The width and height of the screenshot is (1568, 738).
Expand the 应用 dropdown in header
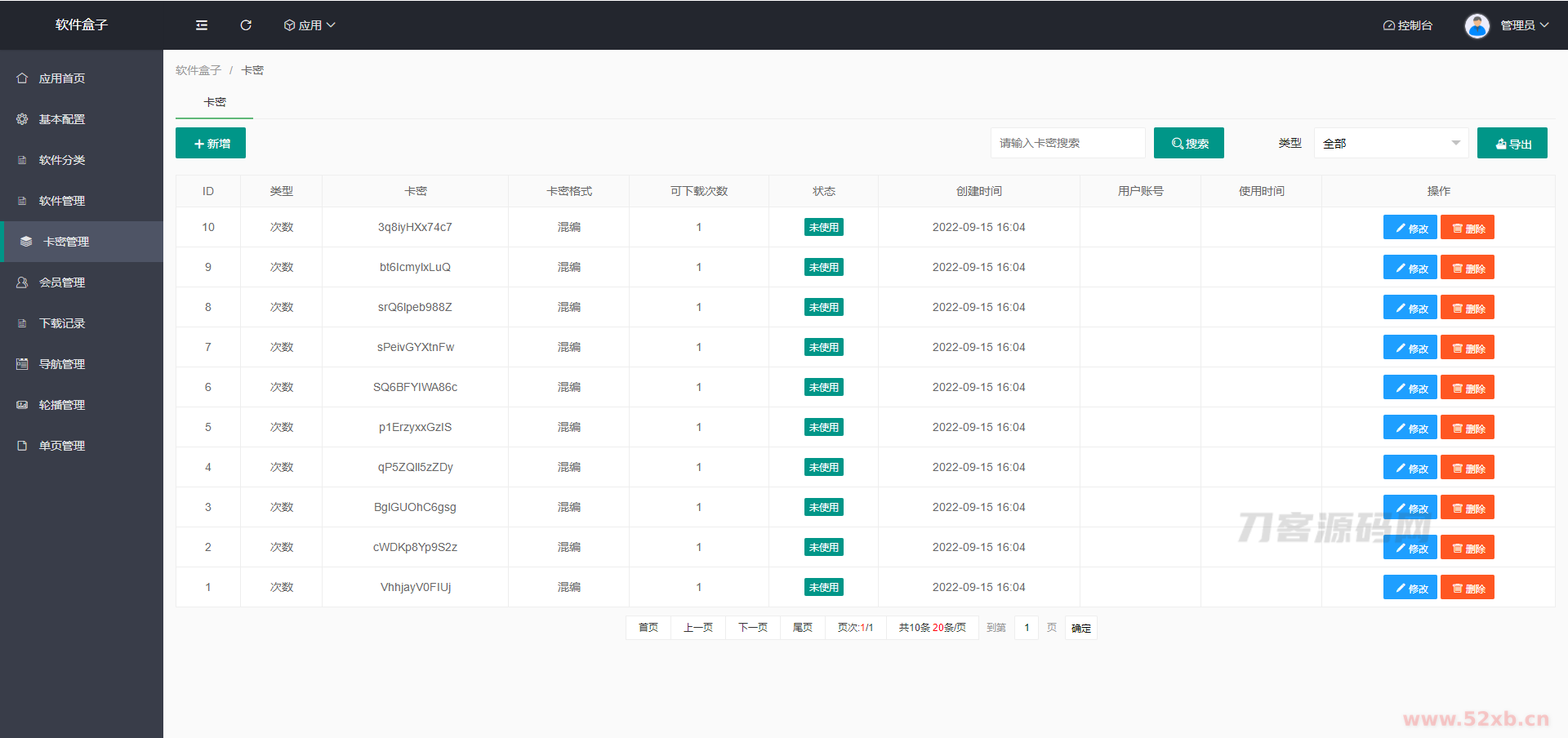pos(310,25)
